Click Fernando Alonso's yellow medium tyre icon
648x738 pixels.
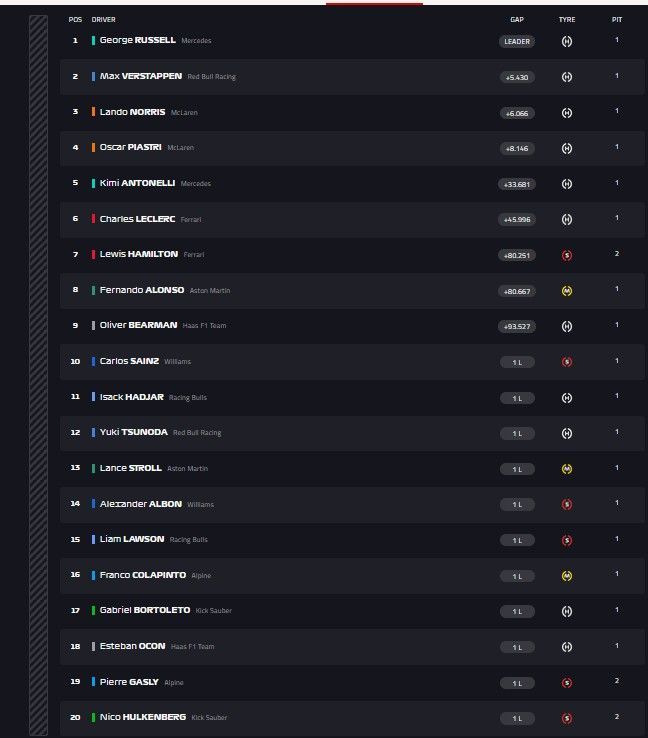[567, 291]
